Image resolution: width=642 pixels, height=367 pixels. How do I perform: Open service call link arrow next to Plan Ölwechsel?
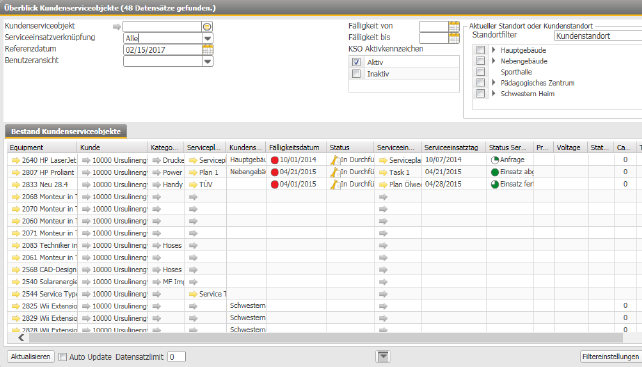pos(383,184)
